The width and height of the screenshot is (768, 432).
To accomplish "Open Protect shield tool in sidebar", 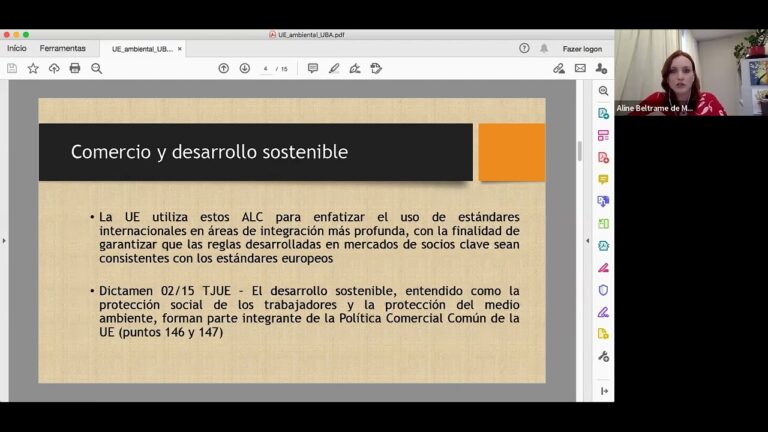I will coord(603,290).
